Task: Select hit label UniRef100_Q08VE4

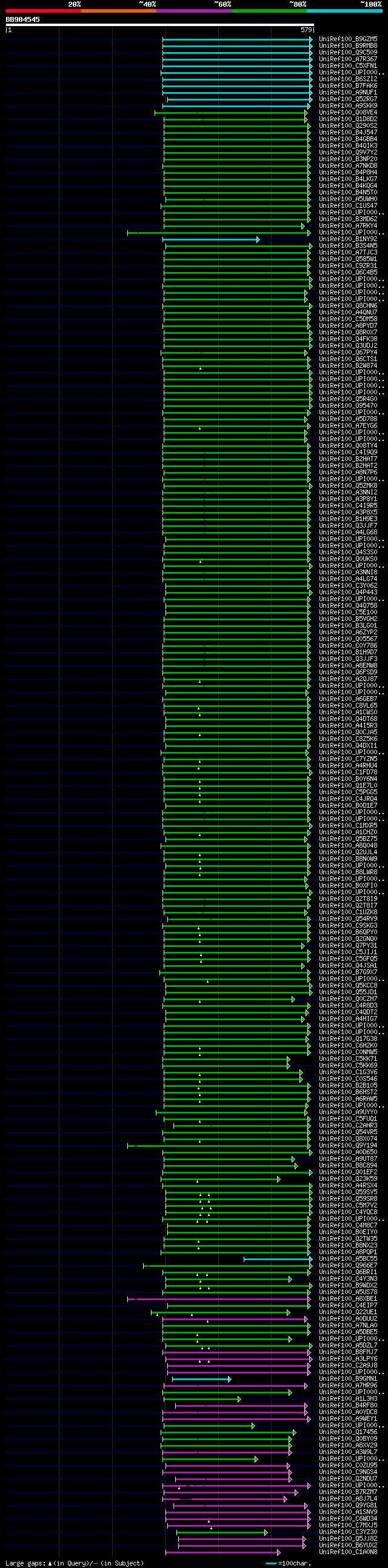Action: point(348,113)
